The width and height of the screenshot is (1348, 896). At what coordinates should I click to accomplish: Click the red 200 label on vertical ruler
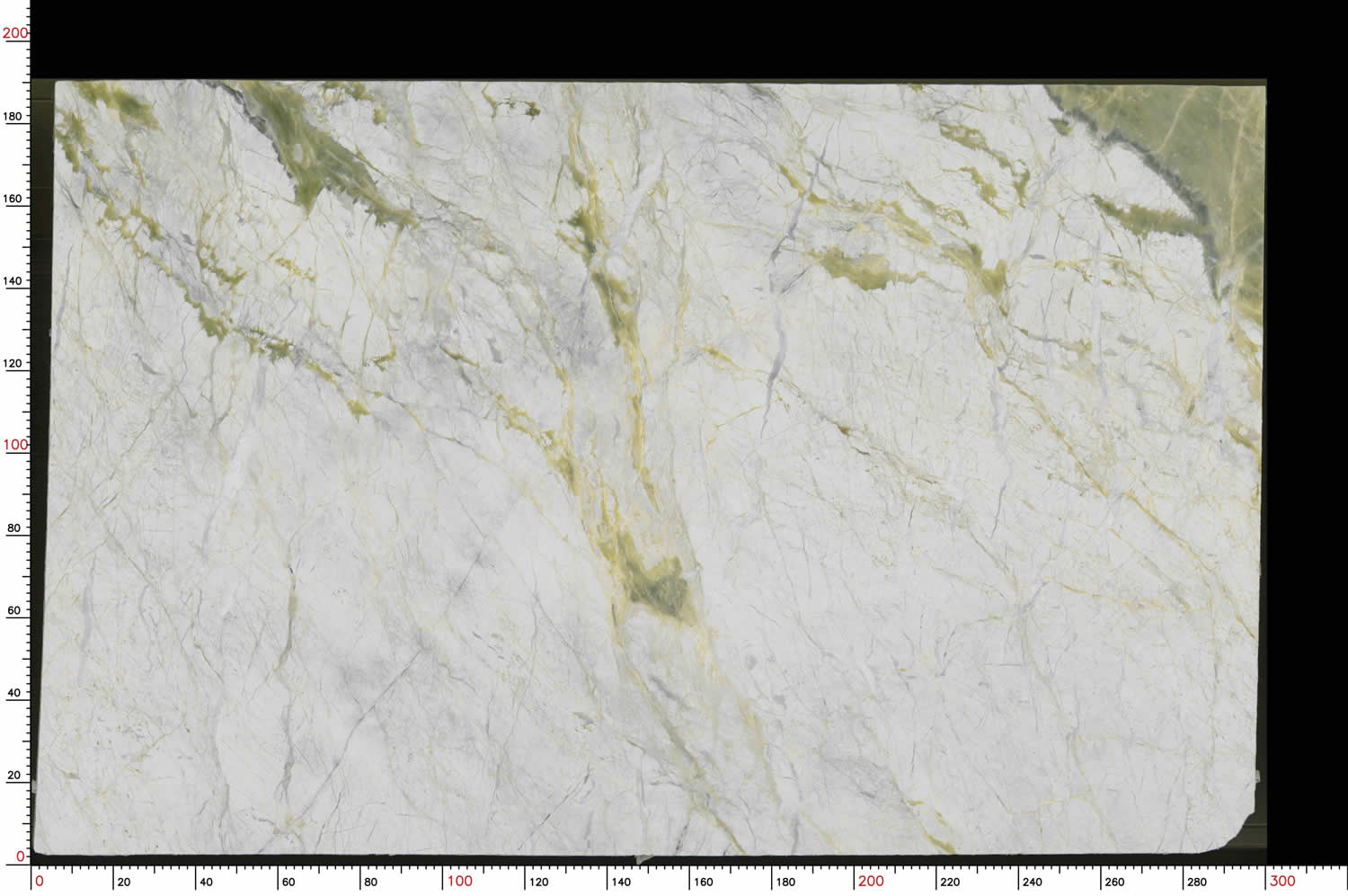(x=14, y=33)
